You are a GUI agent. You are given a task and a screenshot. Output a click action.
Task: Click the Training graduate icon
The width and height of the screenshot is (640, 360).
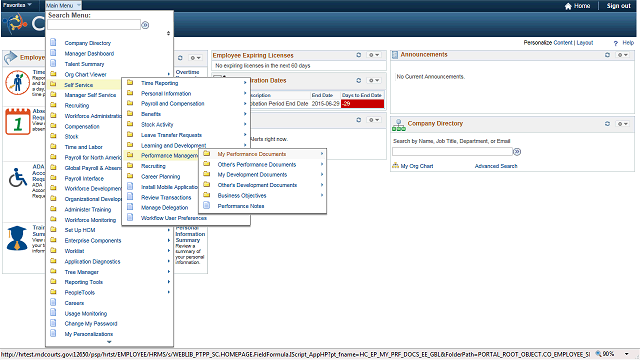tap(17, 238)
